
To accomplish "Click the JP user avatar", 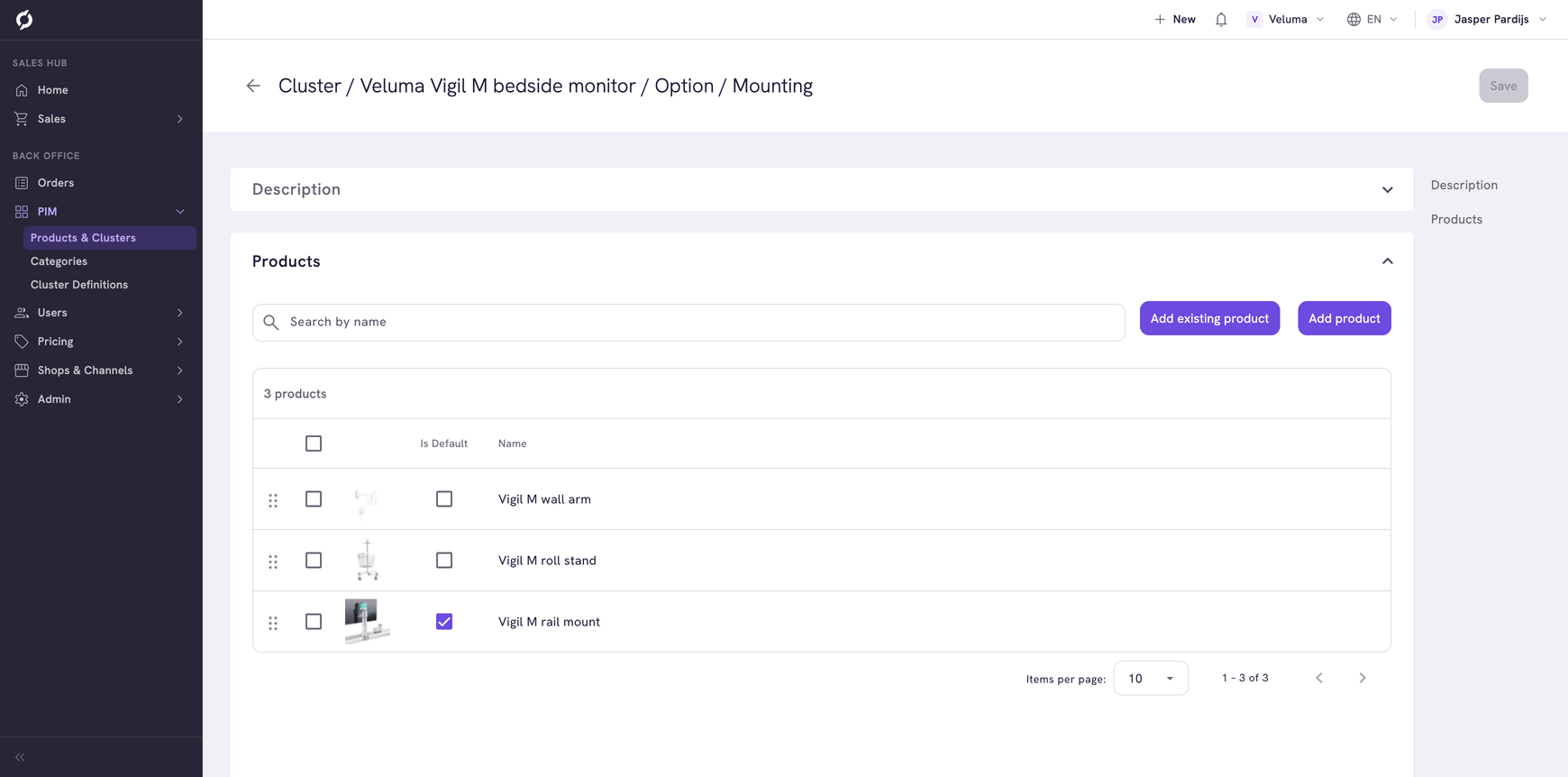I will (1437, 19).
